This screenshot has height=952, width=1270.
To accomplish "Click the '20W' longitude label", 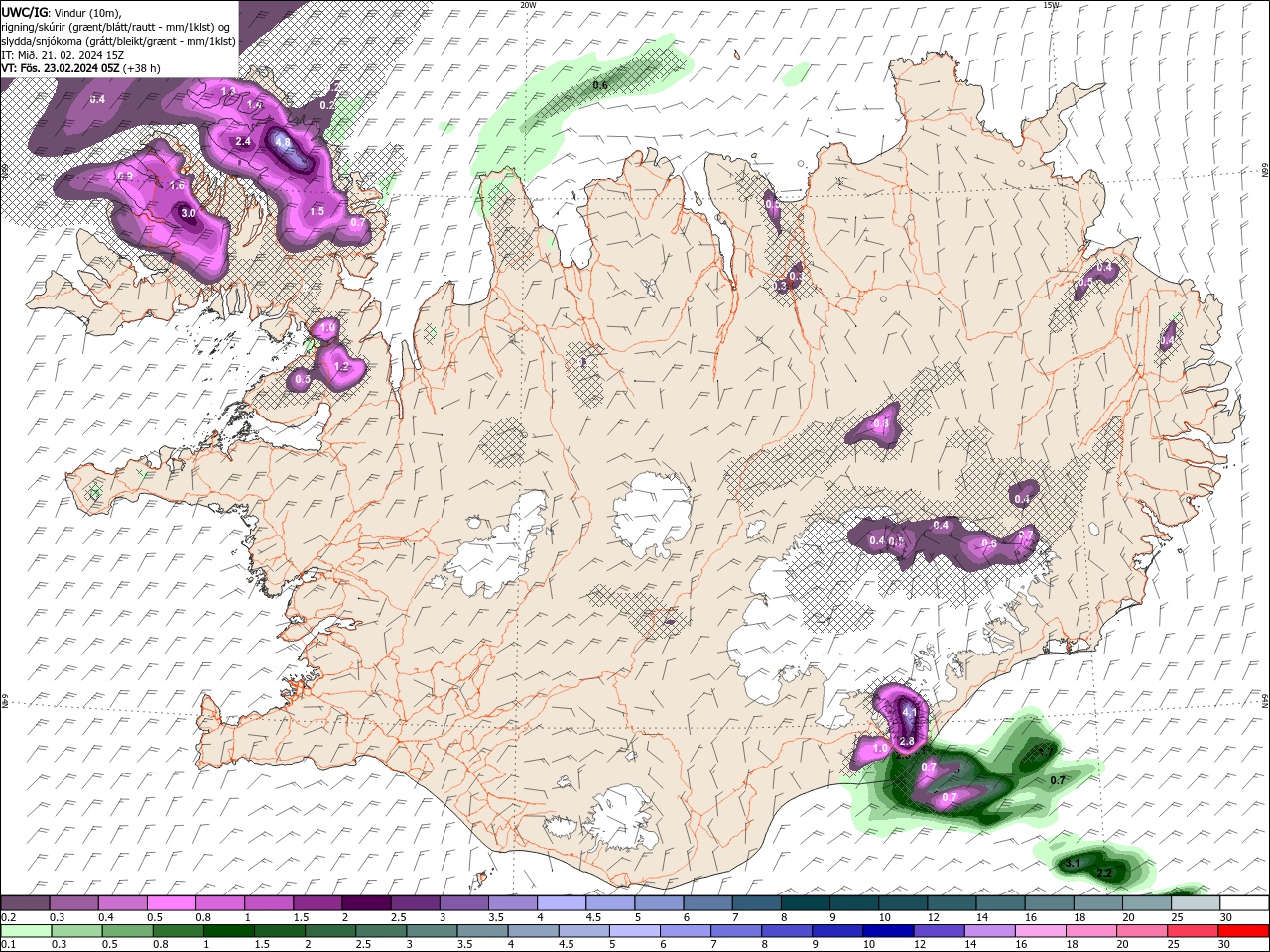I will pyautogui.click(x=528, y=5).
